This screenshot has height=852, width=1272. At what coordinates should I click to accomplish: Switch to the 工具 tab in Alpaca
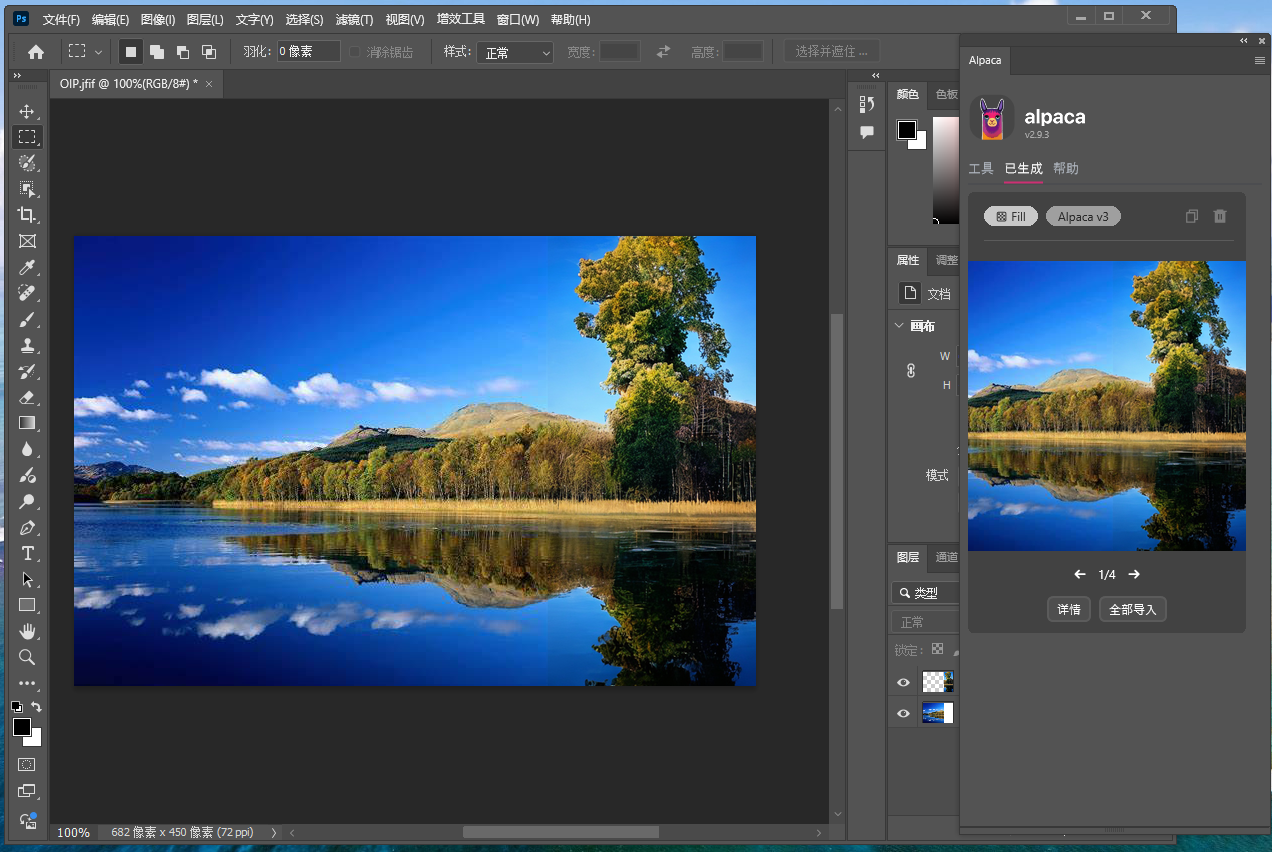(x=981, y=169)
